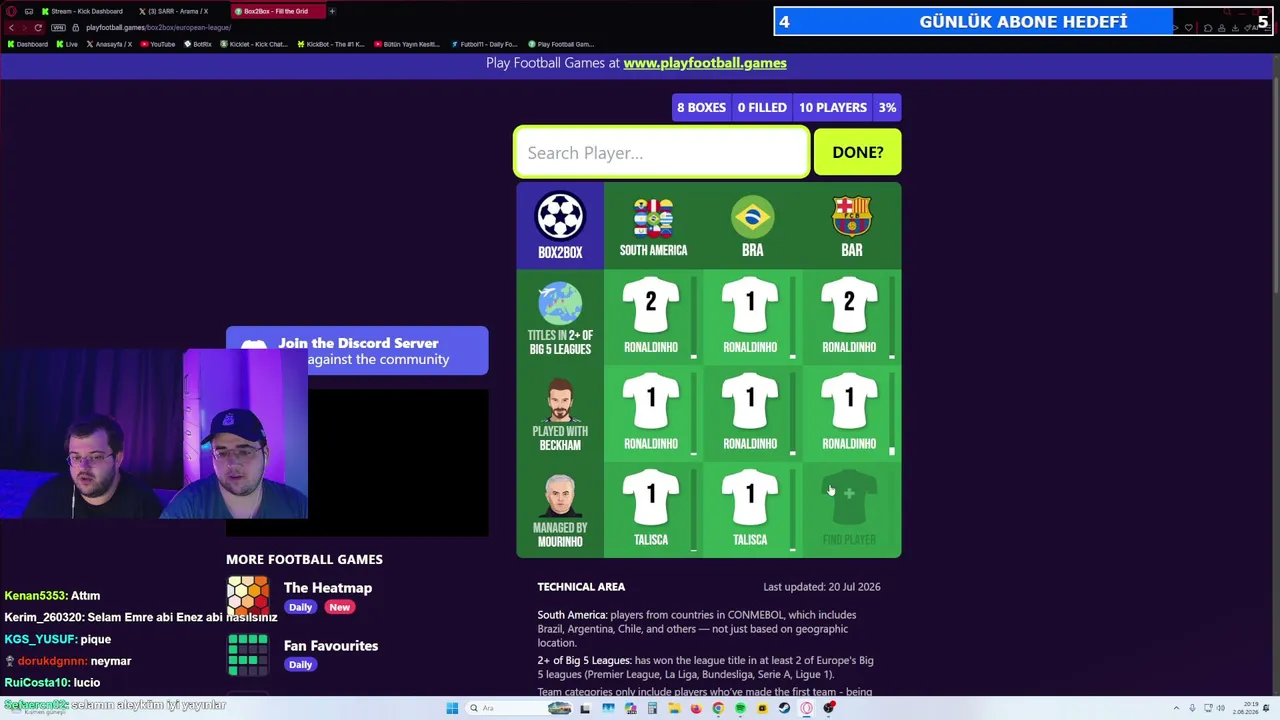This screenshot has height=720, width=1280.
Task: Click the Opera GX icon in the taskbar
Action: coord(806,708)
